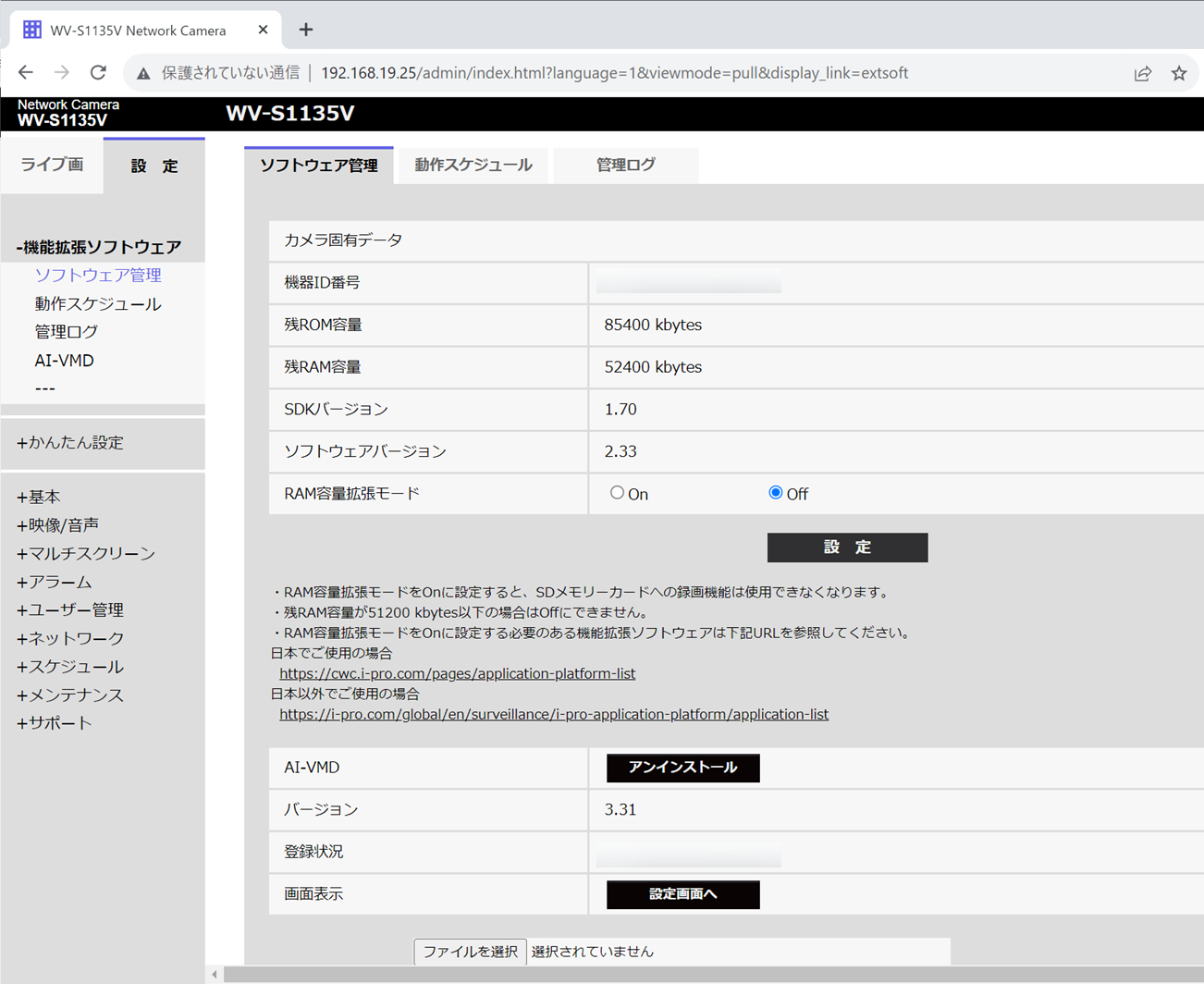Click the browser forward arrow

(61, 73)
